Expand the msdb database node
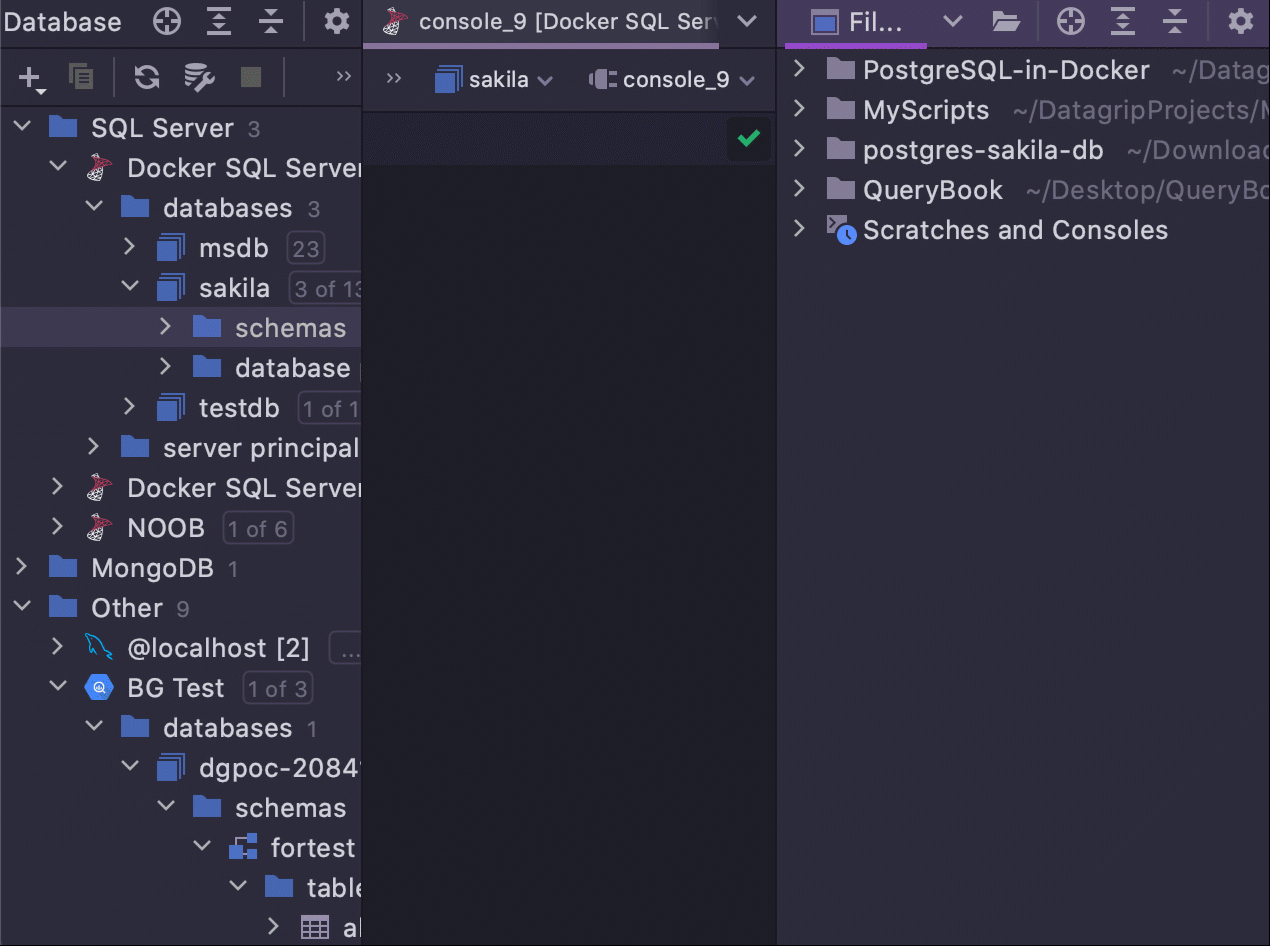1270x946 pixels. click(x=130, y=247)
